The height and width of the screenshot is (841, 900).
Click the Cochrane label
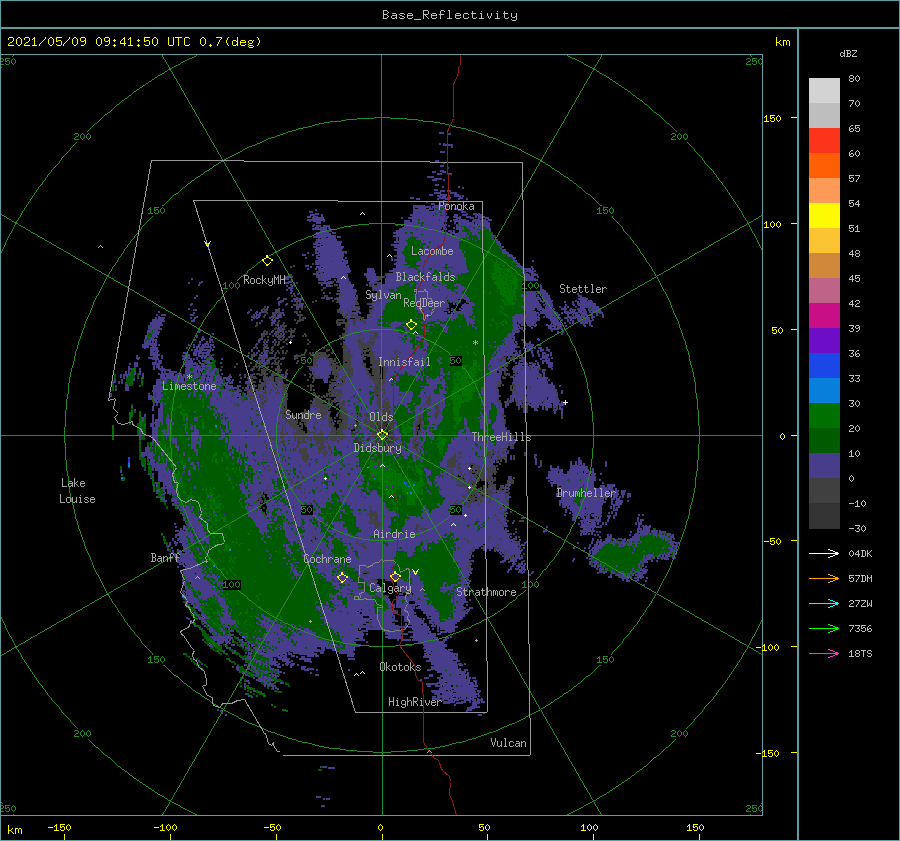(327, 559)
